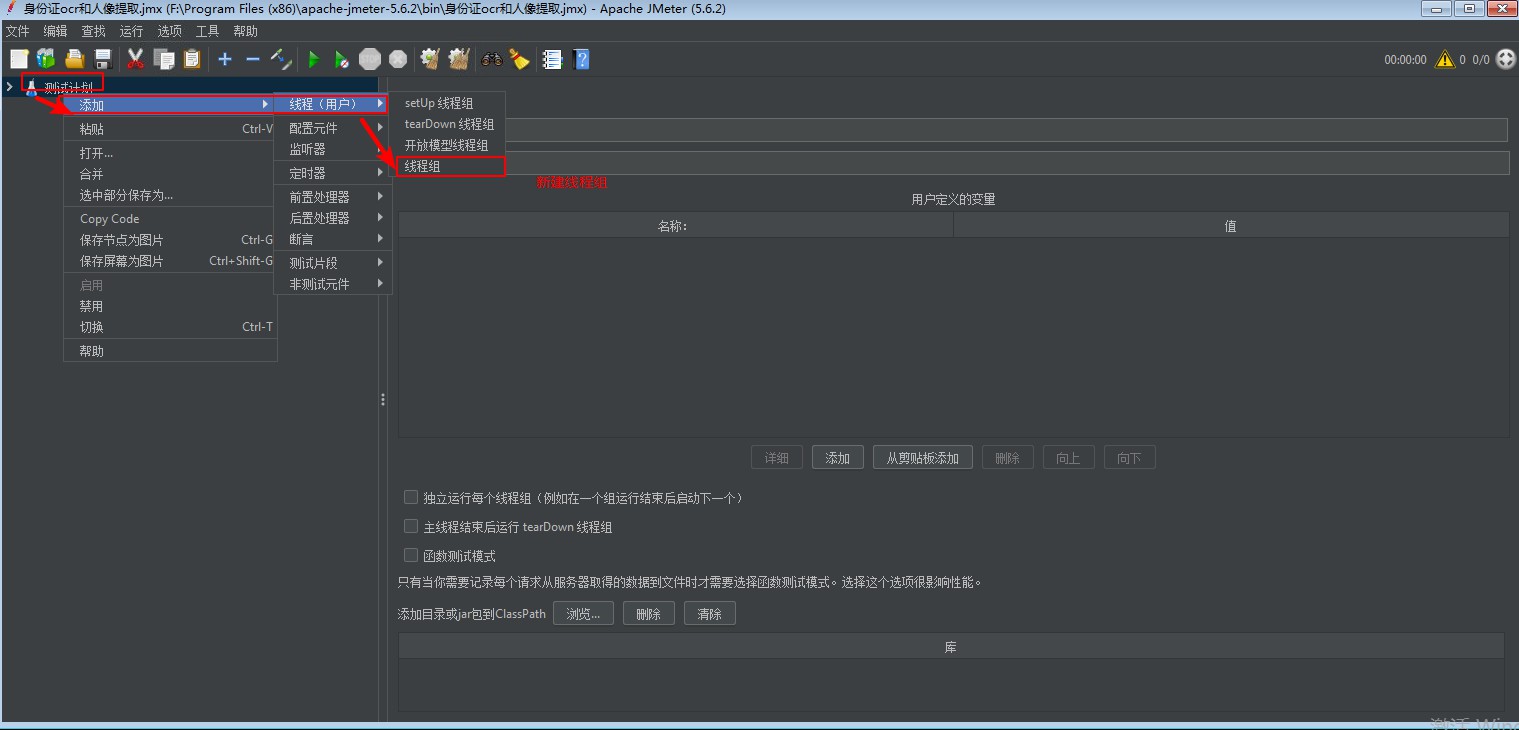Click the 名称: column header
Screen dimensions: 1519x730
click(x=676, y=226)
